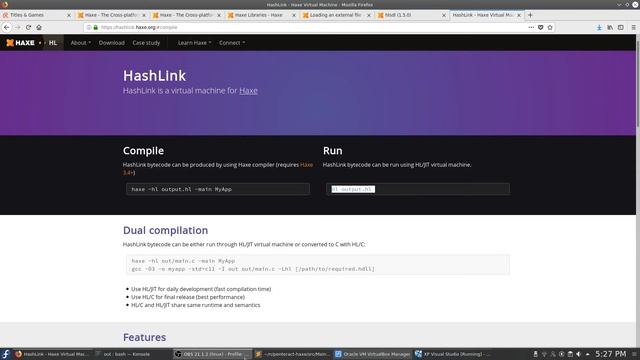Open the Firefox hamburger menu
Image resolution: width=640 pixels, height=360 pixels.
click(633, 27)
